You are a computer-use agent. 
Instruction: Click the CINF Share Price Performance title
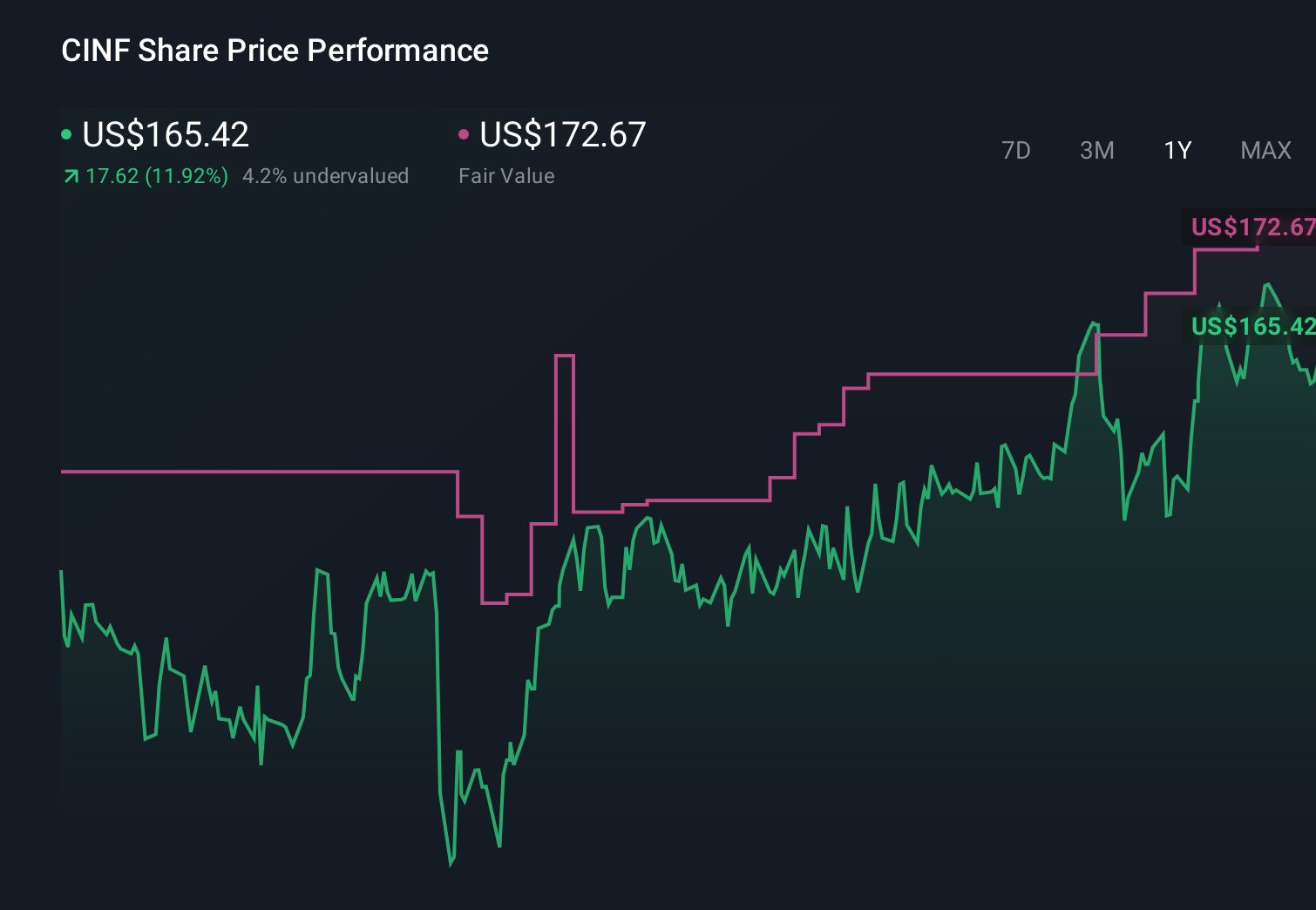click(274, 50)
